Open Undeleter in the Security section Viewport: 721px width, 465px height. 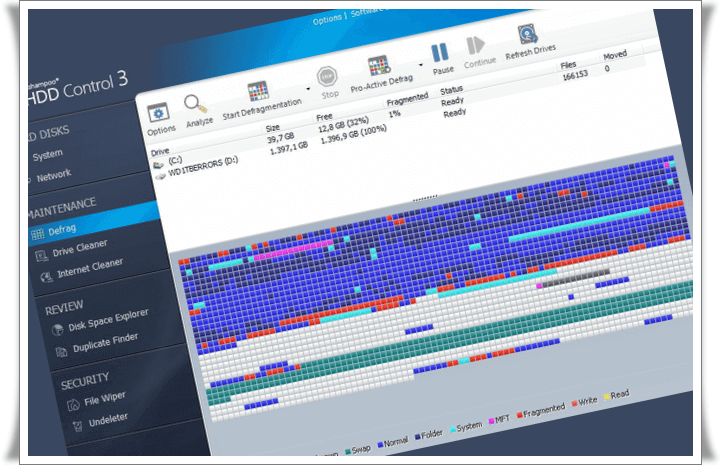coord(109,420)
